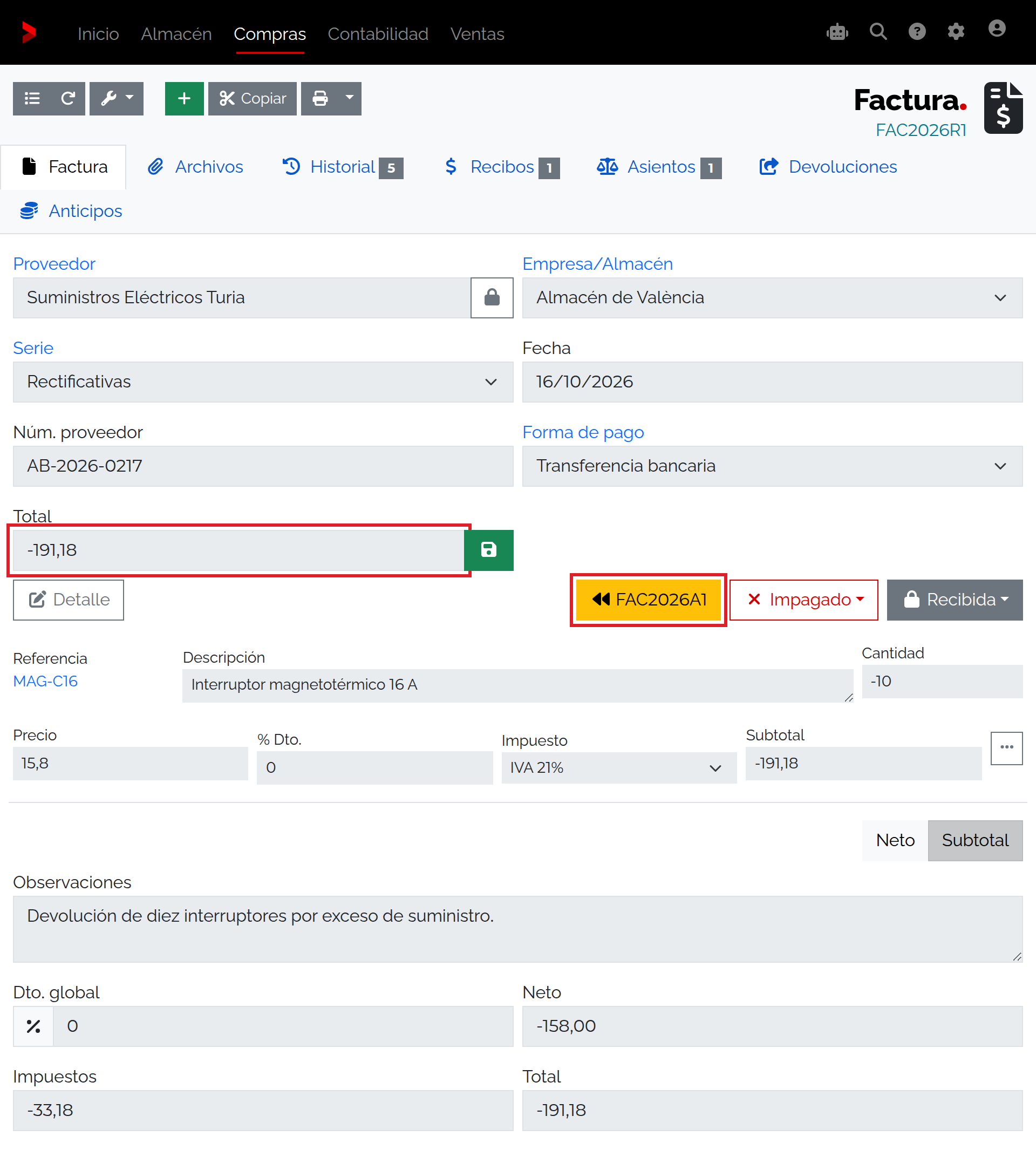
Task: Click the supplier lock icon button
Action: pyautogui.click(x=491, y=298)
